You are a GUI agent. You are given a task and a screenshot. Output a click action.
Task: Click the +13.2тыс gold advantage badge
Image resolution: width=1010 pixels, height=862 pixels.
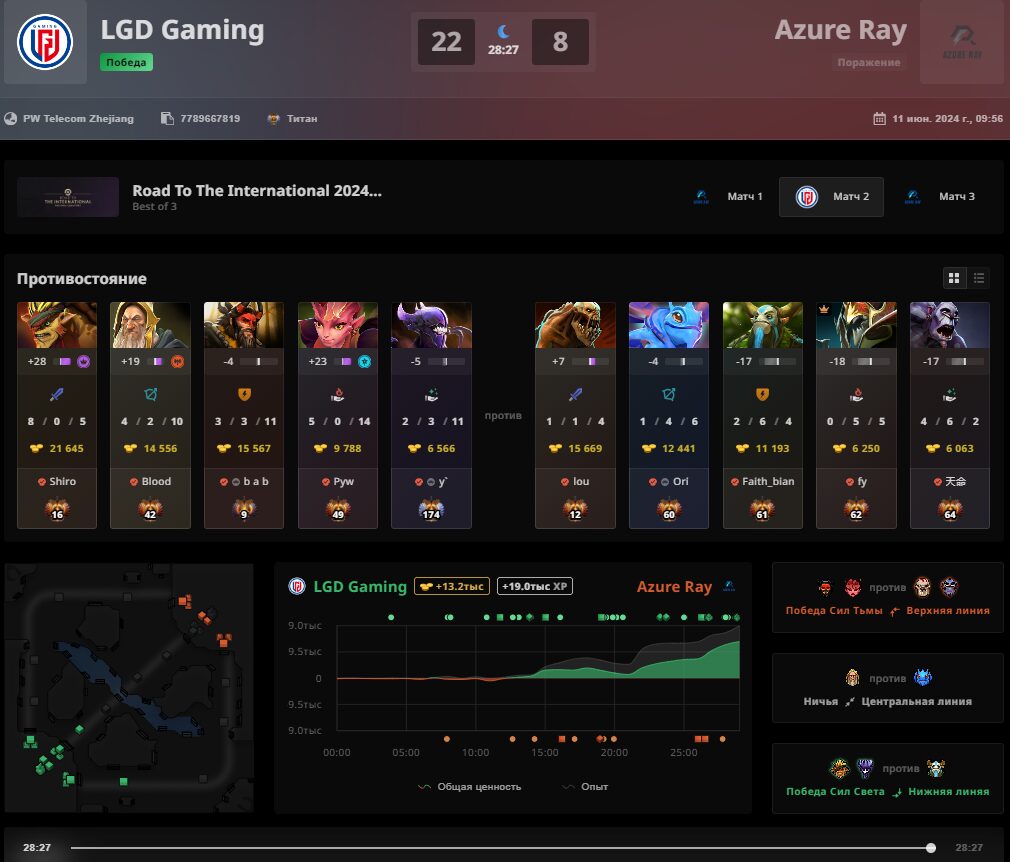coord(452,586)
